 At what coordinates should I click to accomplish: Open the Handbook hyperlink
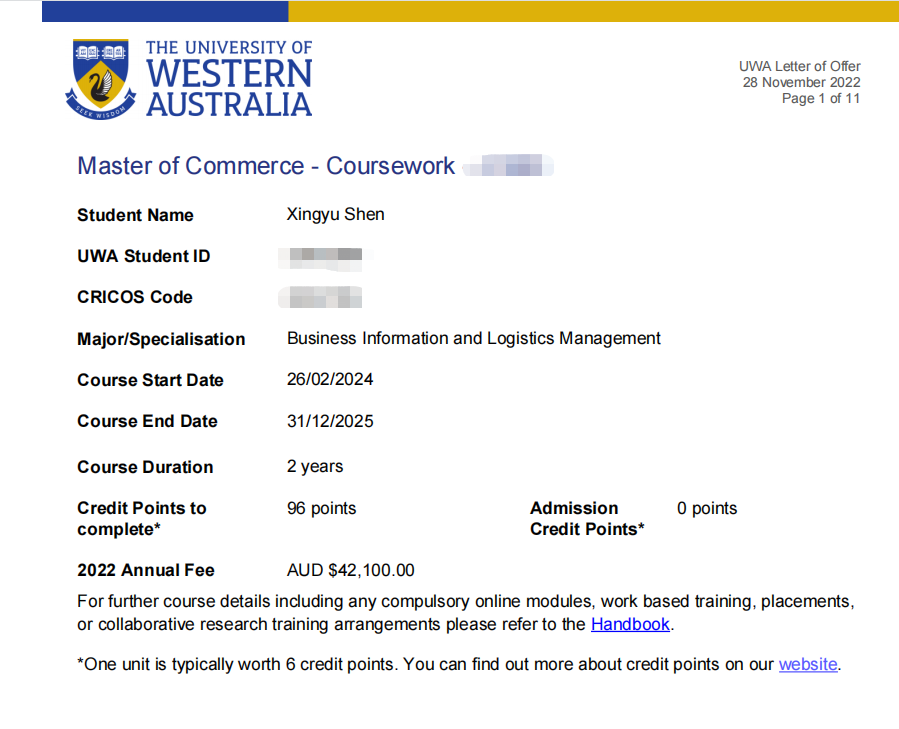pos(630,624)
